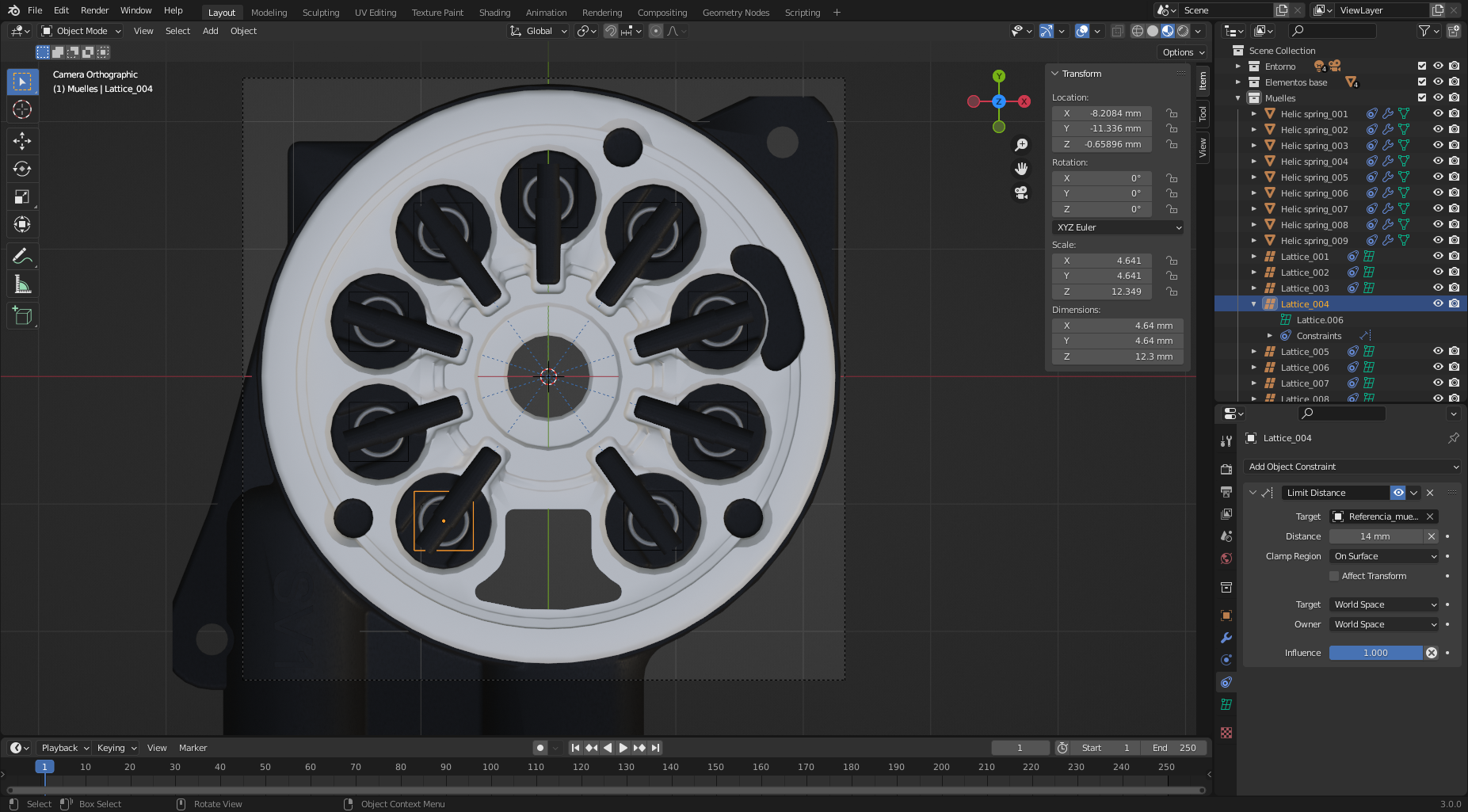The image size is (1468, 812).
Task: Open the Modifiers wrench properties tab
Action: (1226, 638)
